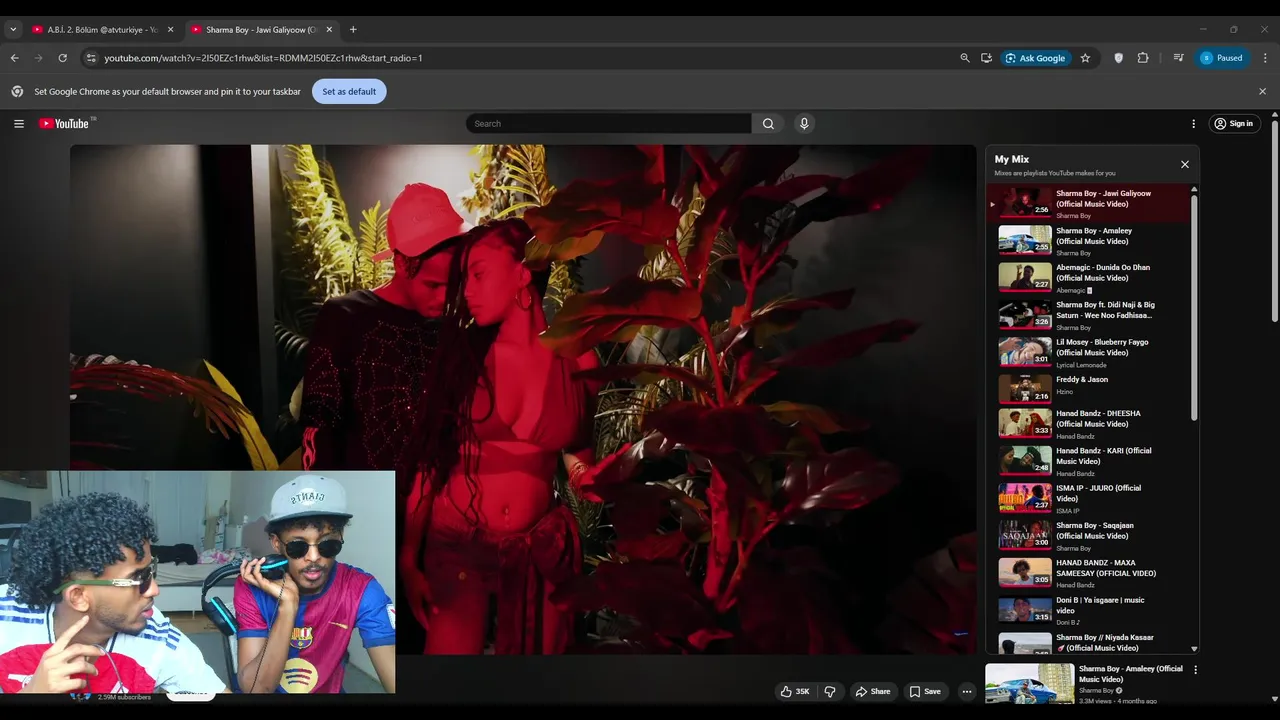Open media controls icon in toolbar
This screenshot has height=720, width=1280.
tap(1179, 58)
